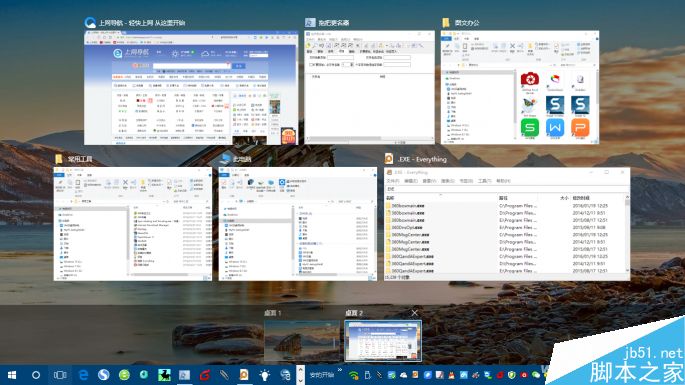Click the Cortana circle search icon
685x385 pixels.
pos(36,375)
